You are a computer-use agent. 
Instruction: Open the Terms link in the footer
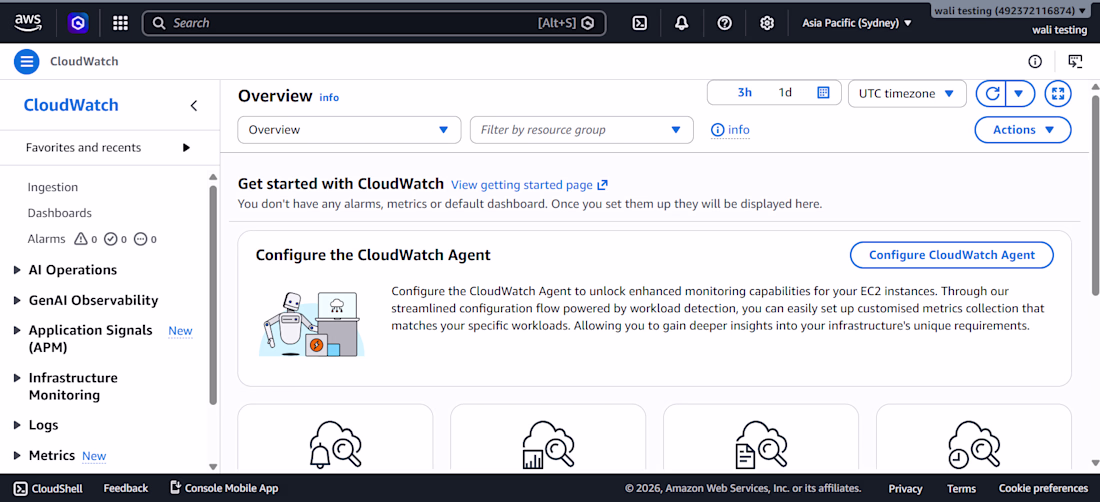pos(961,489)
